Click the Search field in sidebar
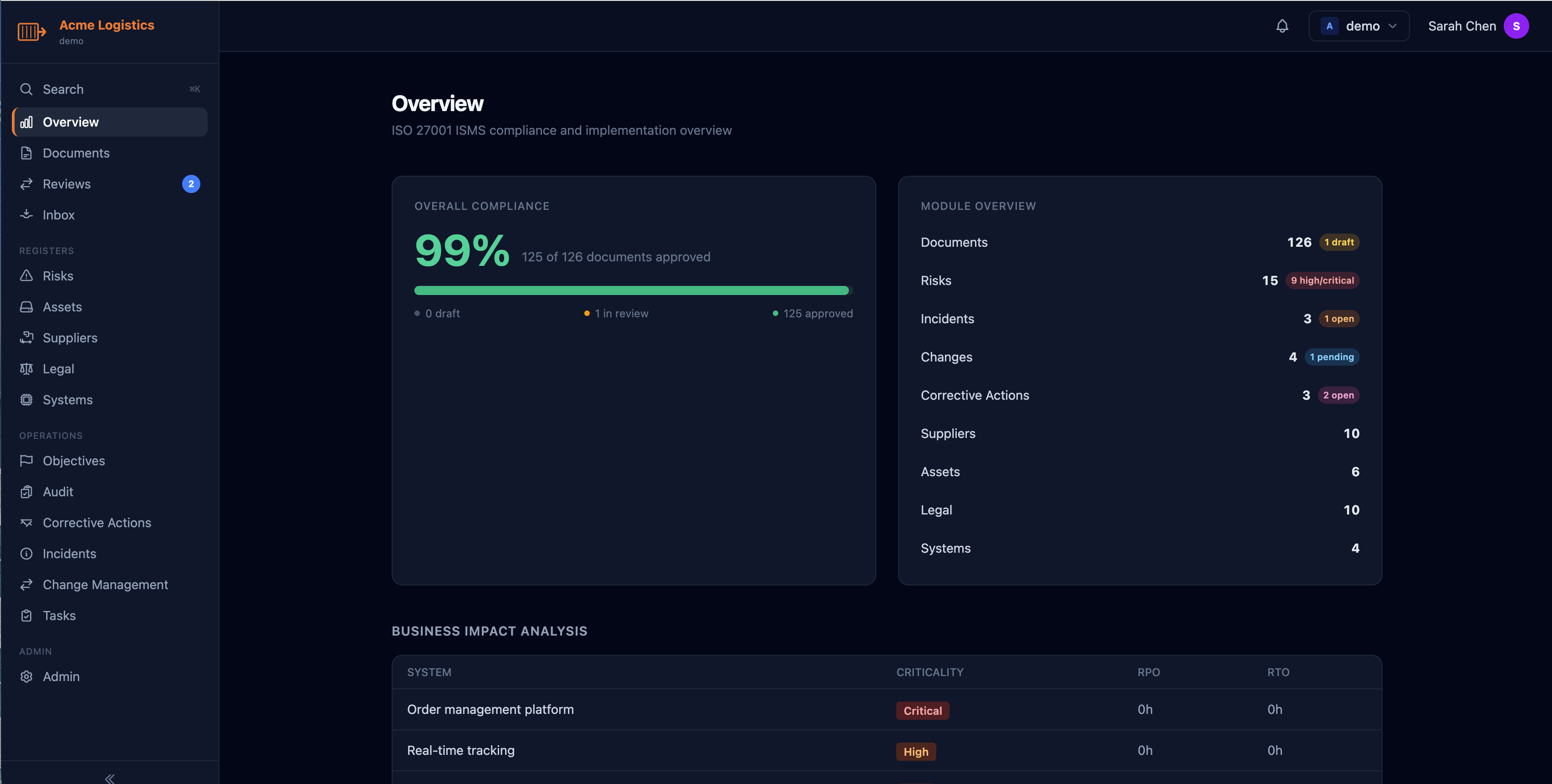Viewport: 1552px width, 784px height. pyautogui.click(x=110, y=89)
